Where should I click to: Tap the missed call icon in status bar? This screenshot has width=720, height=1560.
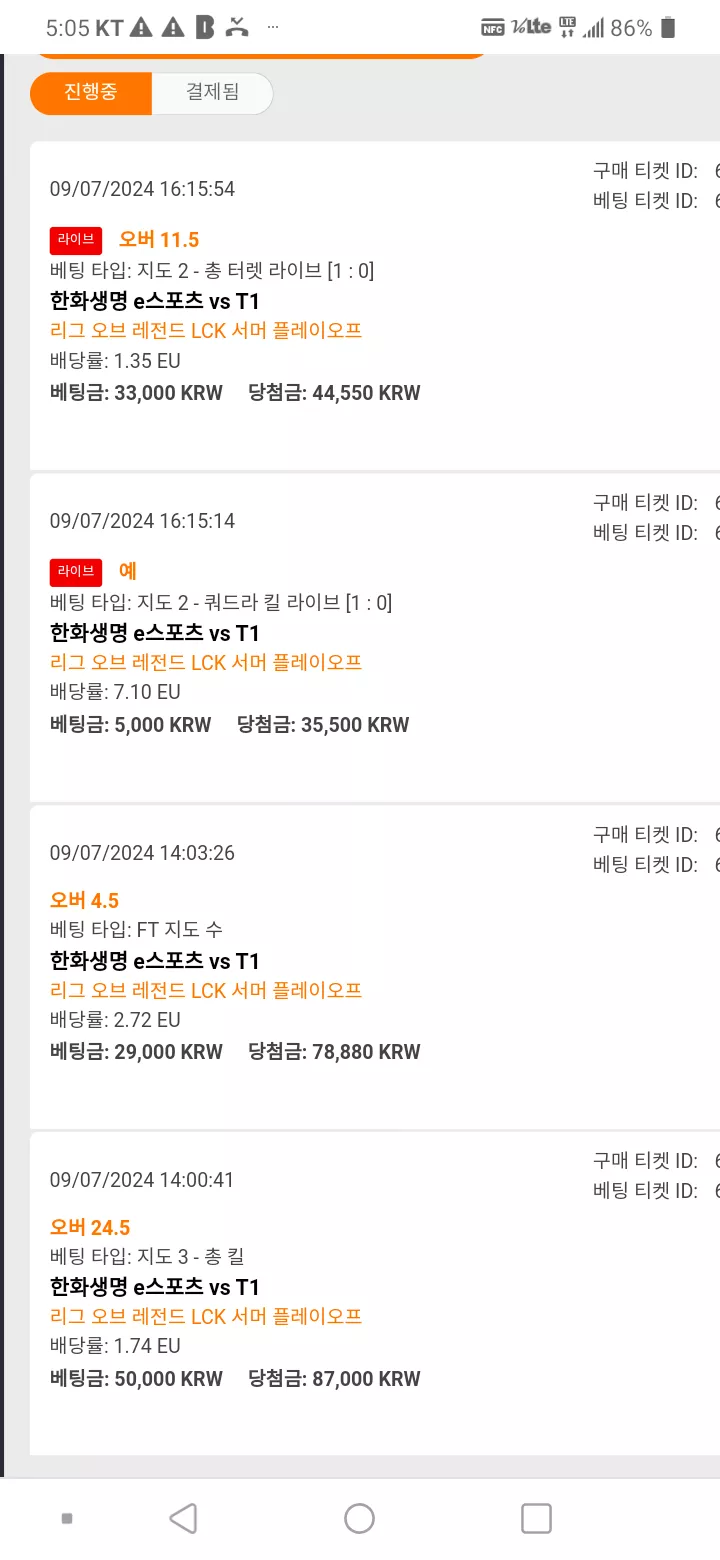pos(236,28)
